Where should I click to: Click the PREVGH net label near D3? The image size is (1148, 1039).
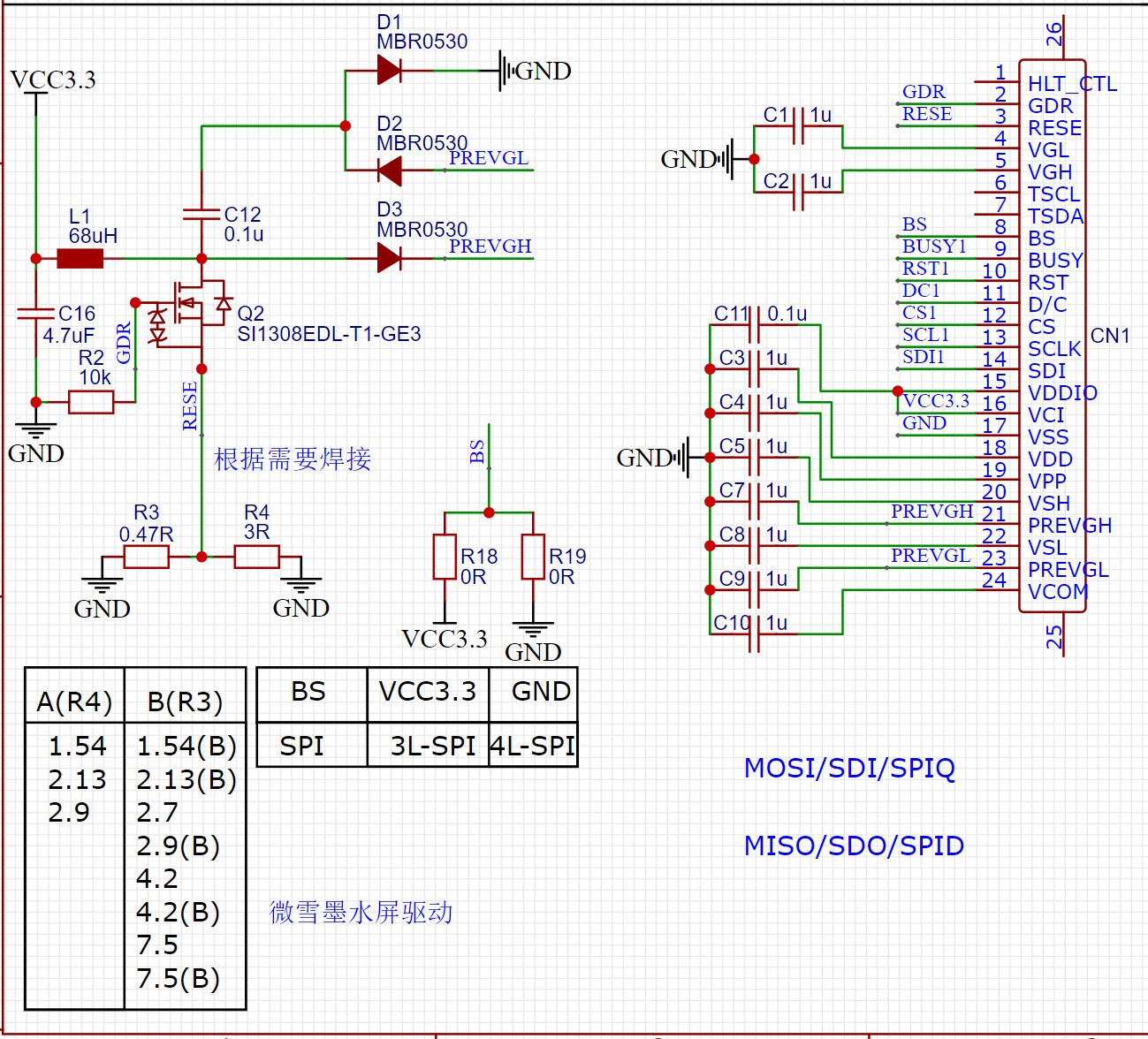(490, 246)
